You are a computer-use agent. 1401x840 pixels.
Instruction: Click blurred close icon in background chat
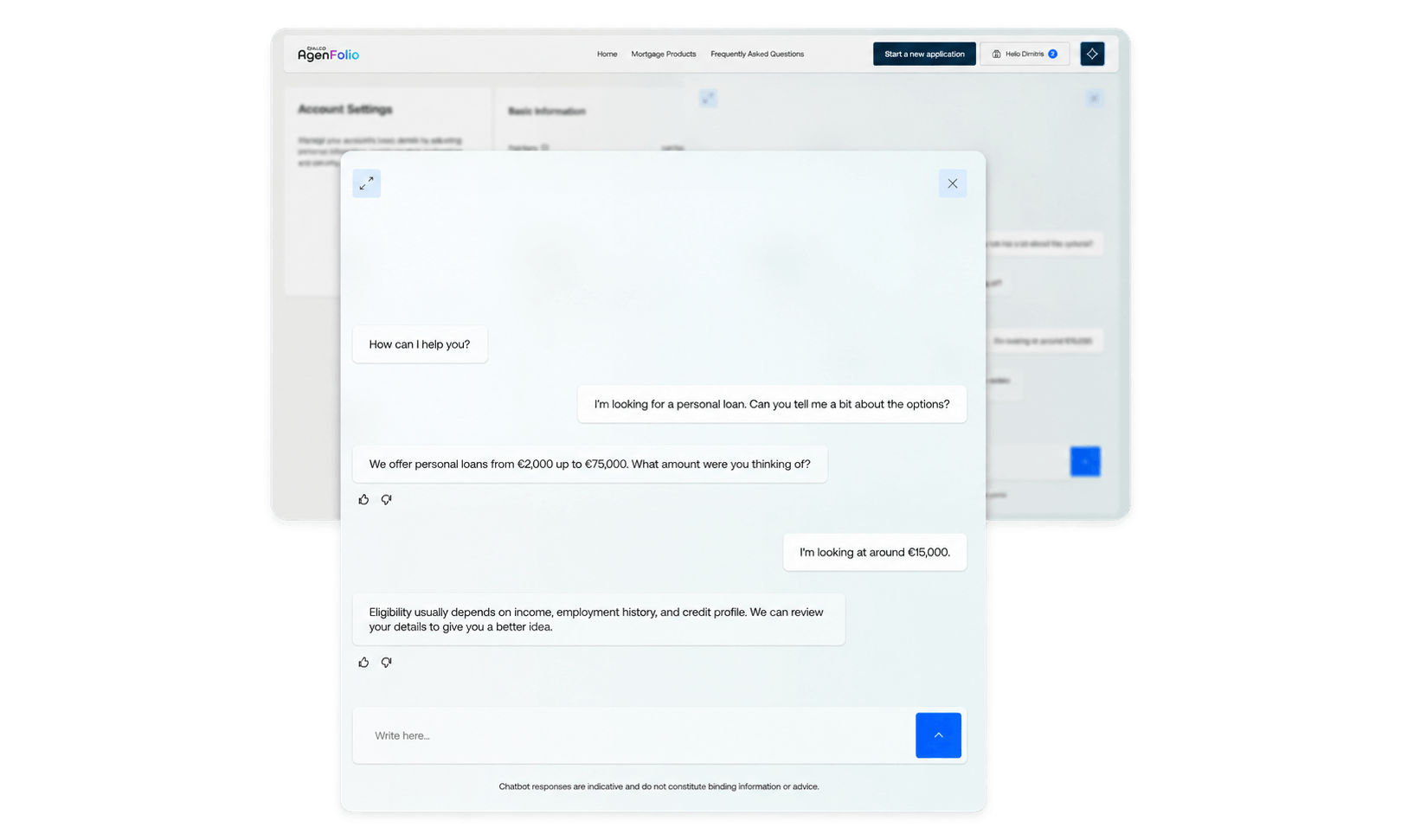coord(1094,99)
